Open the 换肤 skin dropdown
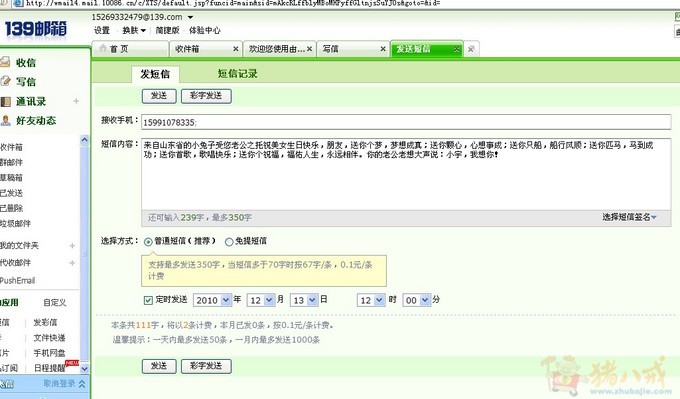Viewport: 680px width, 399px height. pyautogui.click(x=134, y=30)
